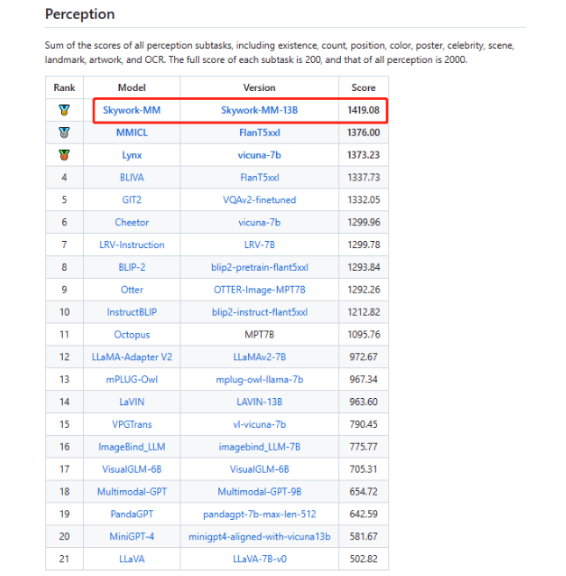Open the LRV-Instruction model link
The image size is (566, 576).
(132, 245)
